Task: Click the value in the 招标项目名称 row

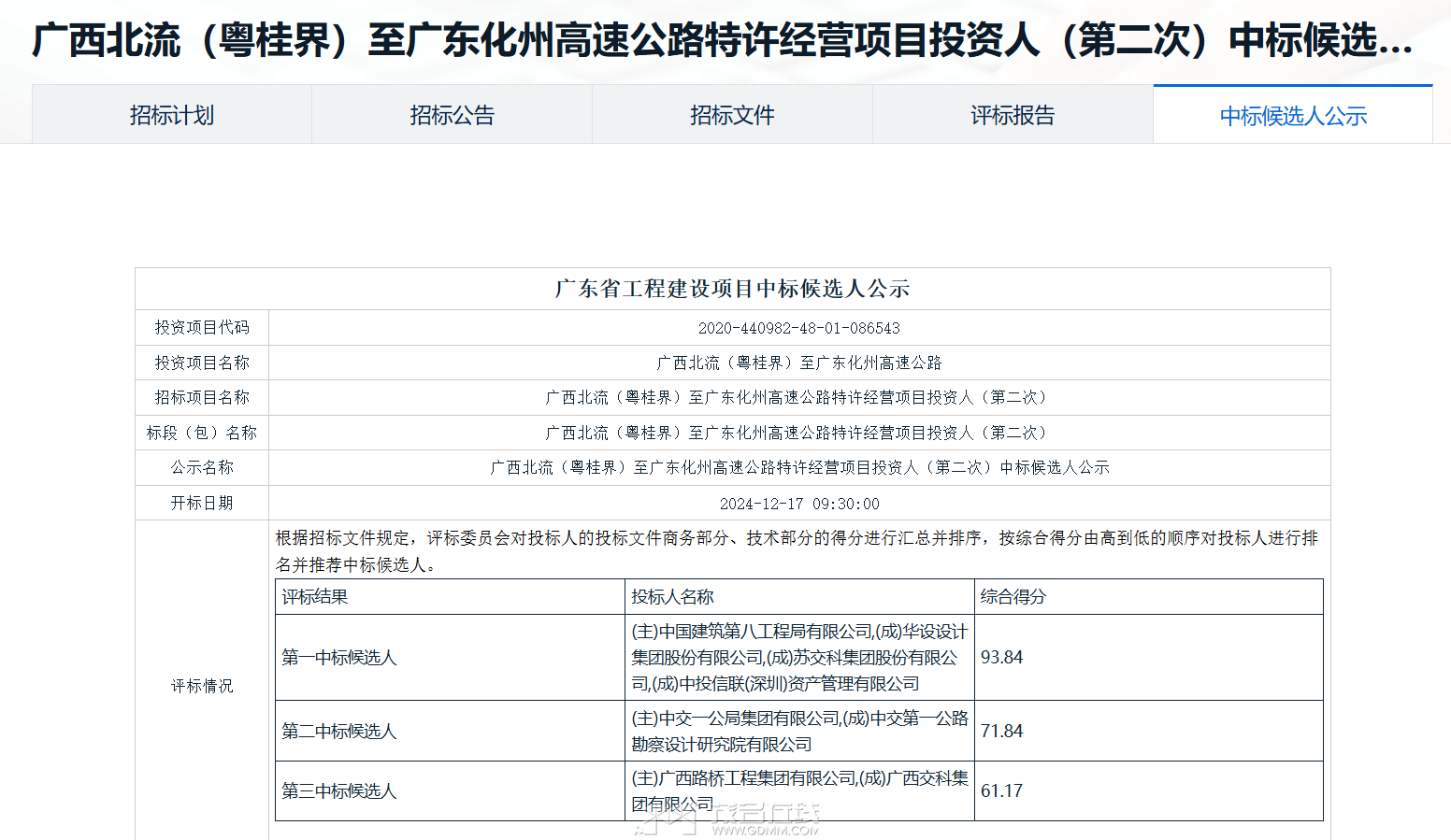Action: (x=799, y=397)
